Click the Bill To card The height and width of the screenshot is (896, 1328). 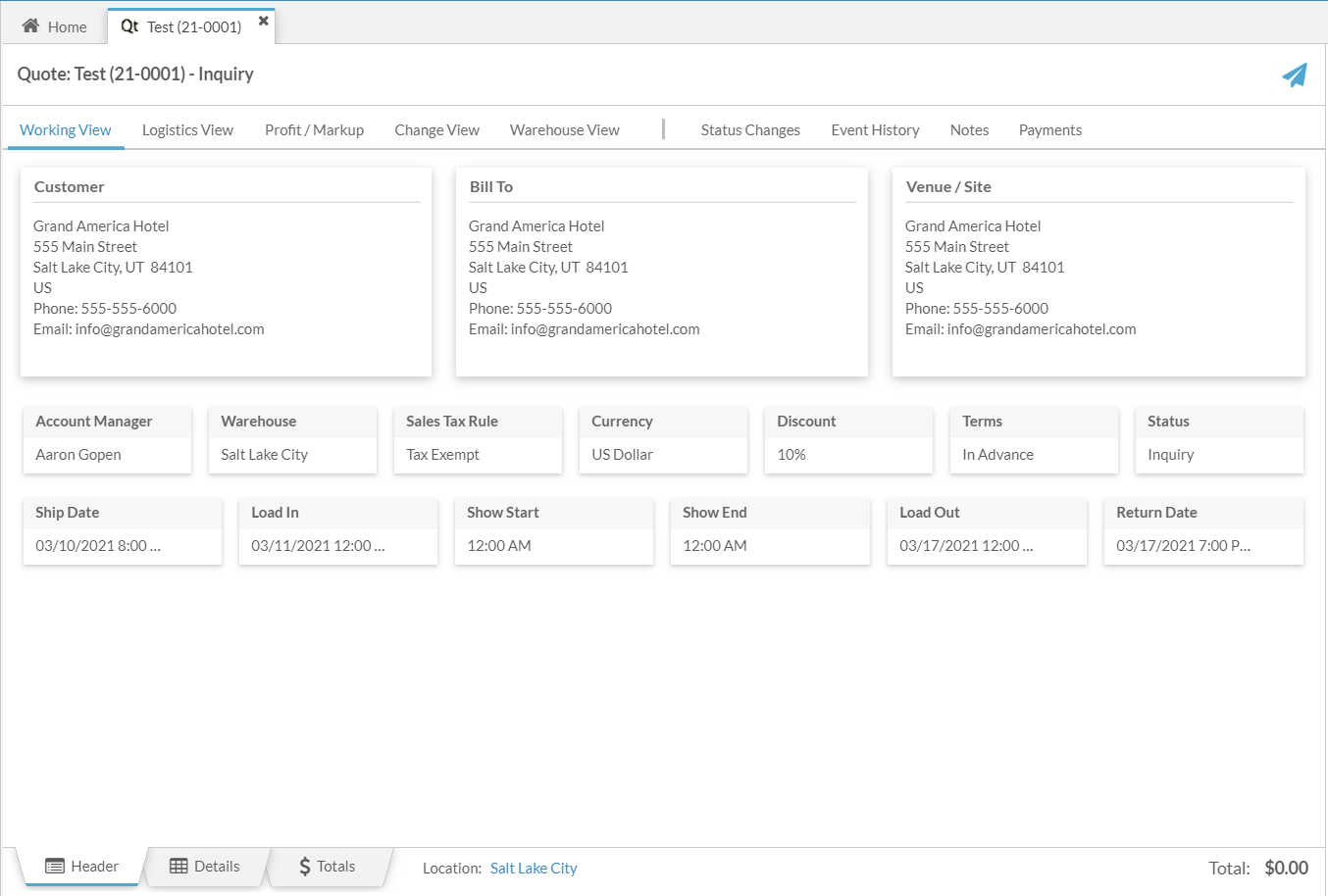coord(662,272)
